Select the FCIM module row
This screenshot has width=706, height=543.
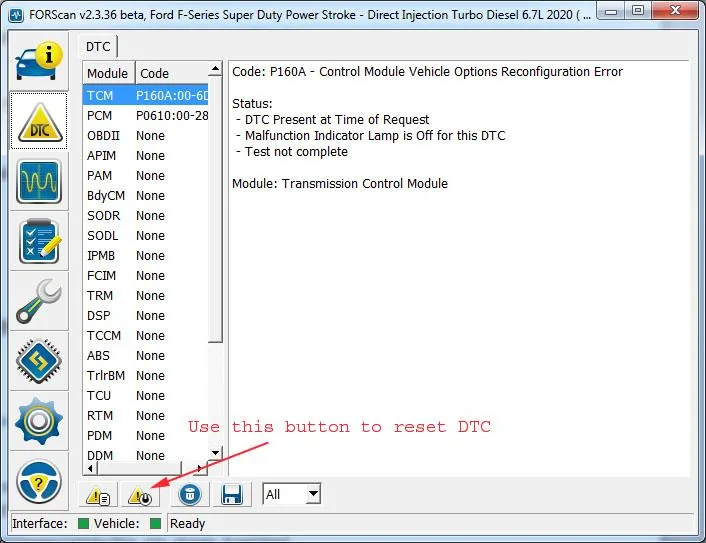[145, 276]
